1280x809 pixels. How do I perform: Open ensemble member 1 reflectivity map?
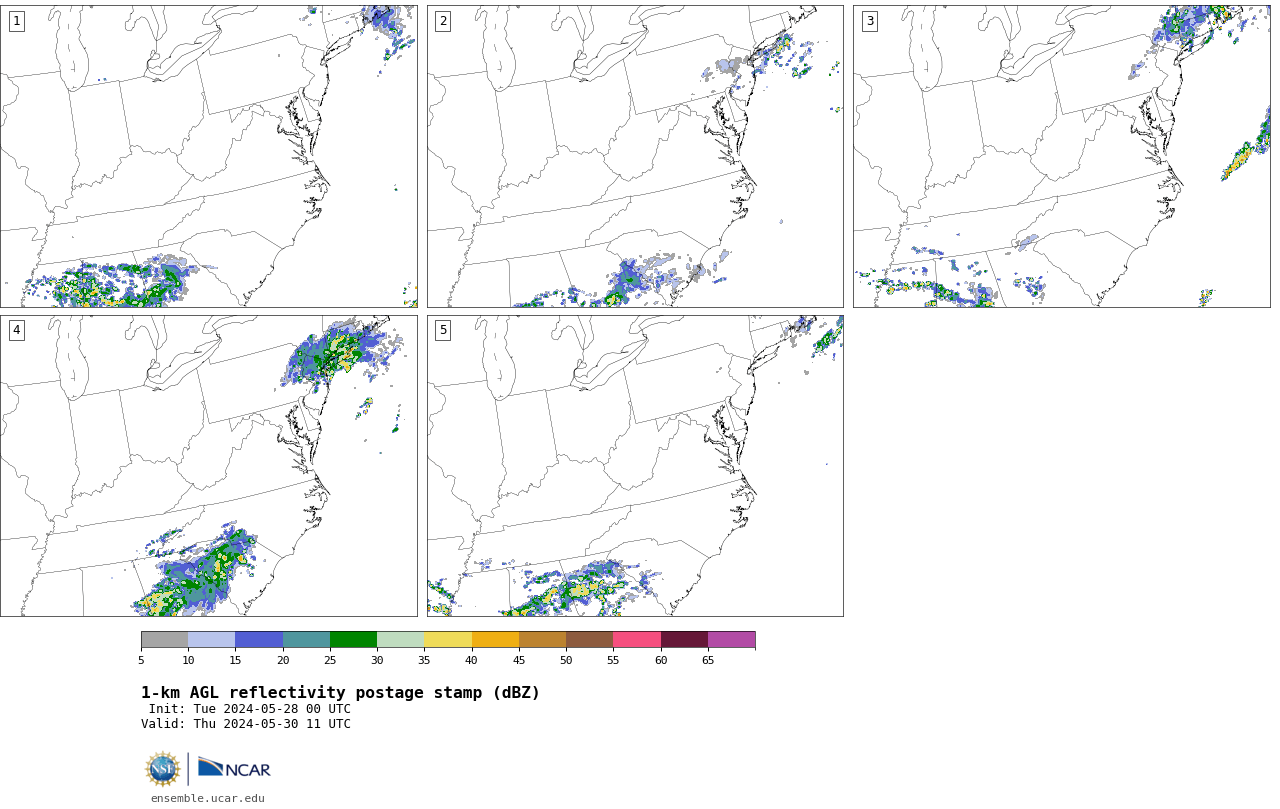click(208, 156)
